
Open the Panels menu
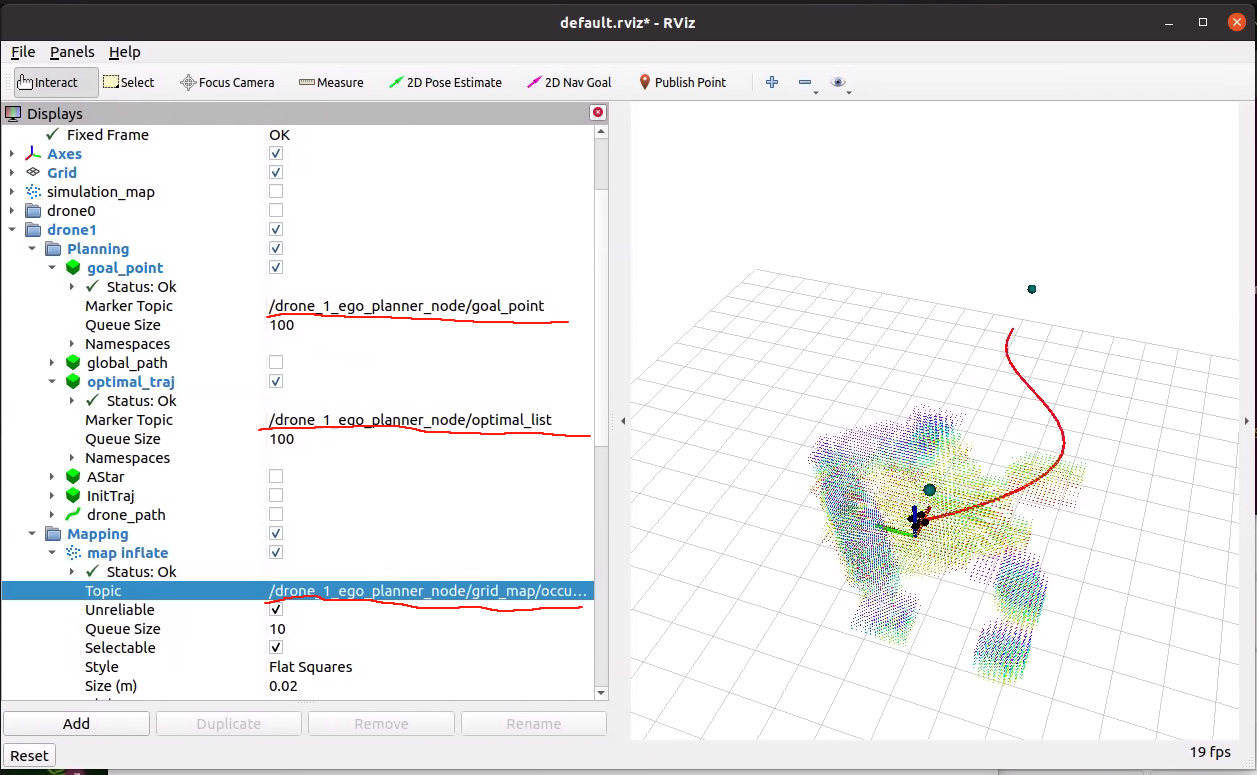tap(72, 52)
